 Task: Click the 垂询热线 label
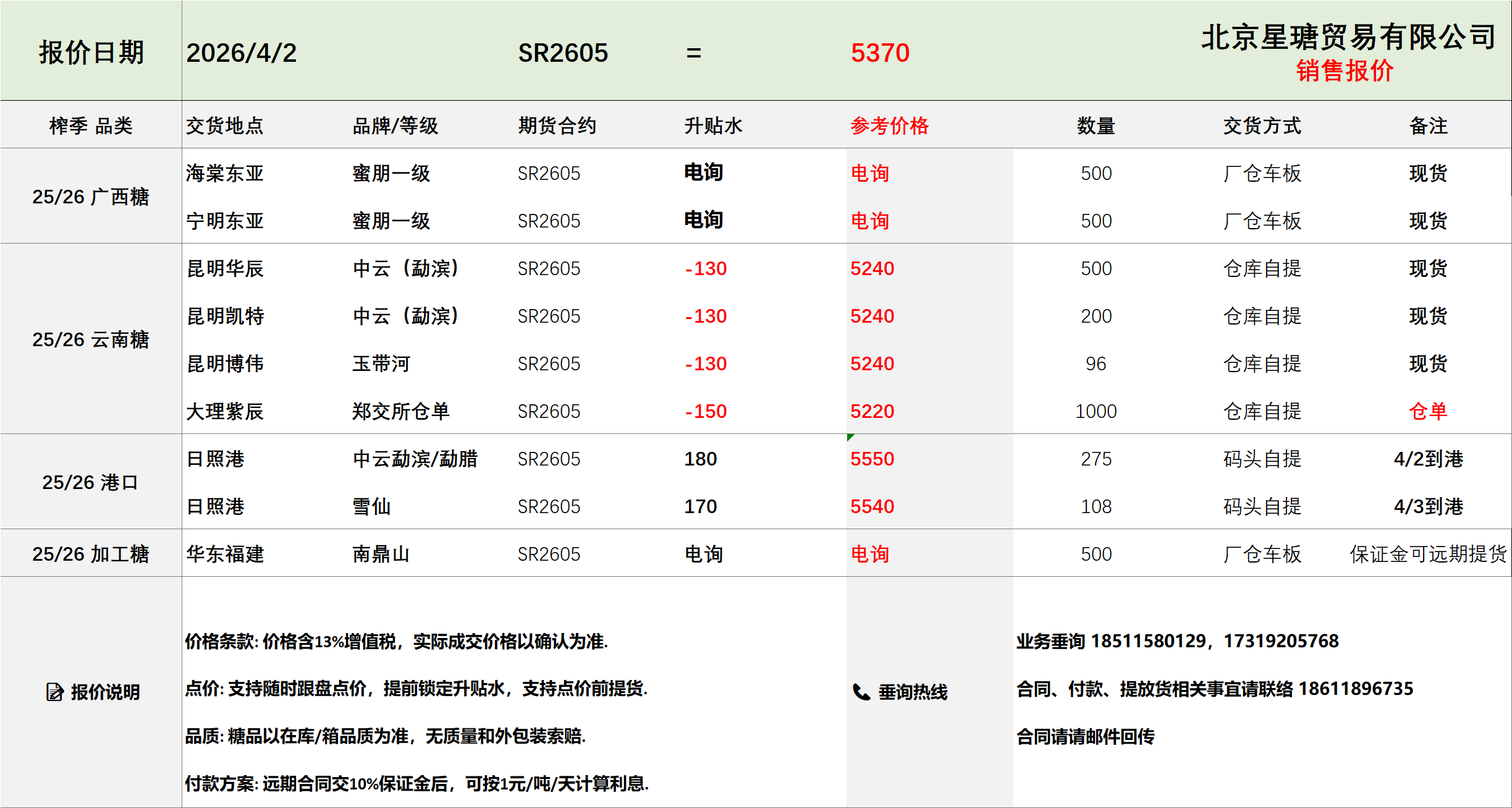coord(913,692)
